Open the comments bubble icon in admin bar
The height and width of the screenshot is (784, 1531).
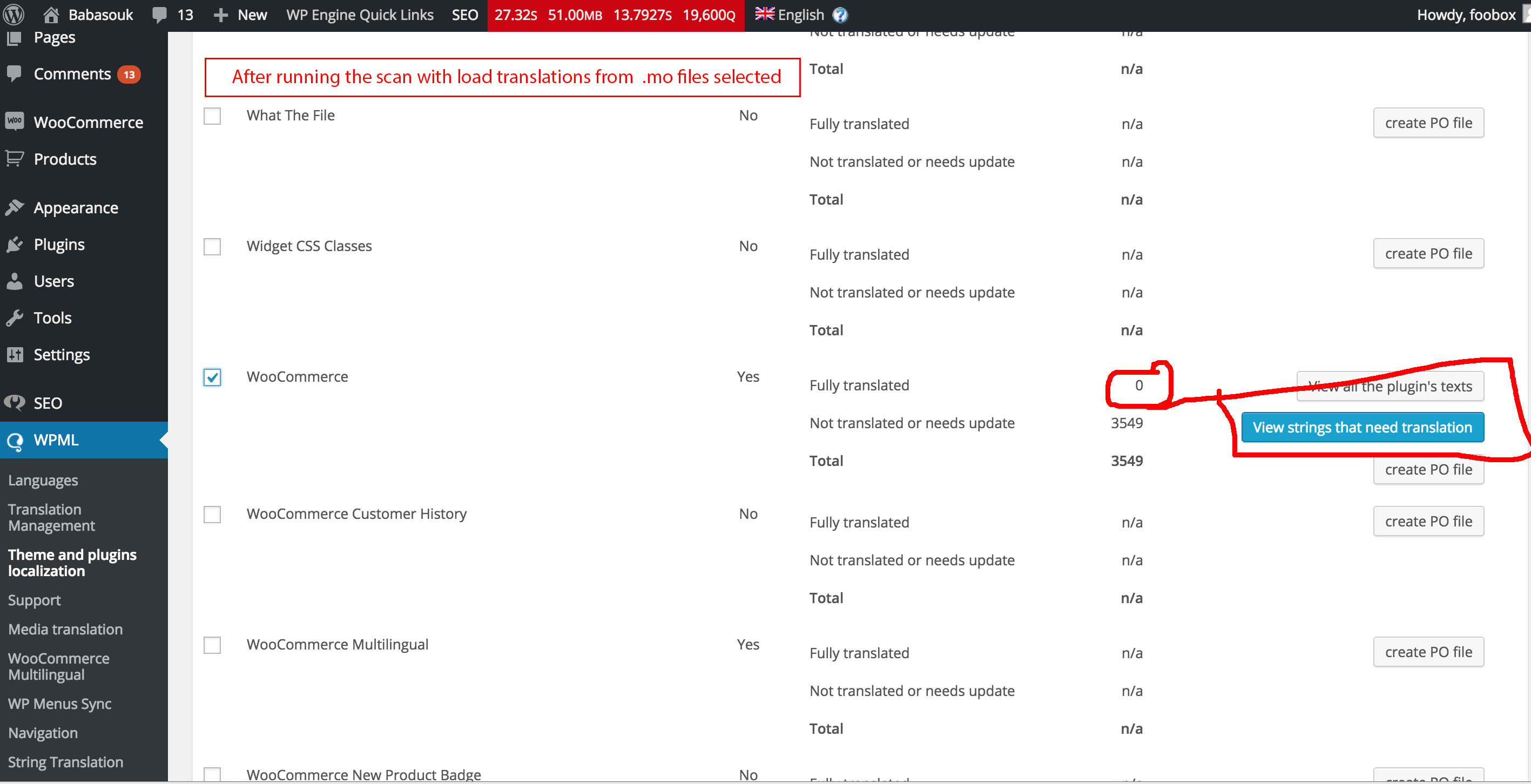[159, 14]
